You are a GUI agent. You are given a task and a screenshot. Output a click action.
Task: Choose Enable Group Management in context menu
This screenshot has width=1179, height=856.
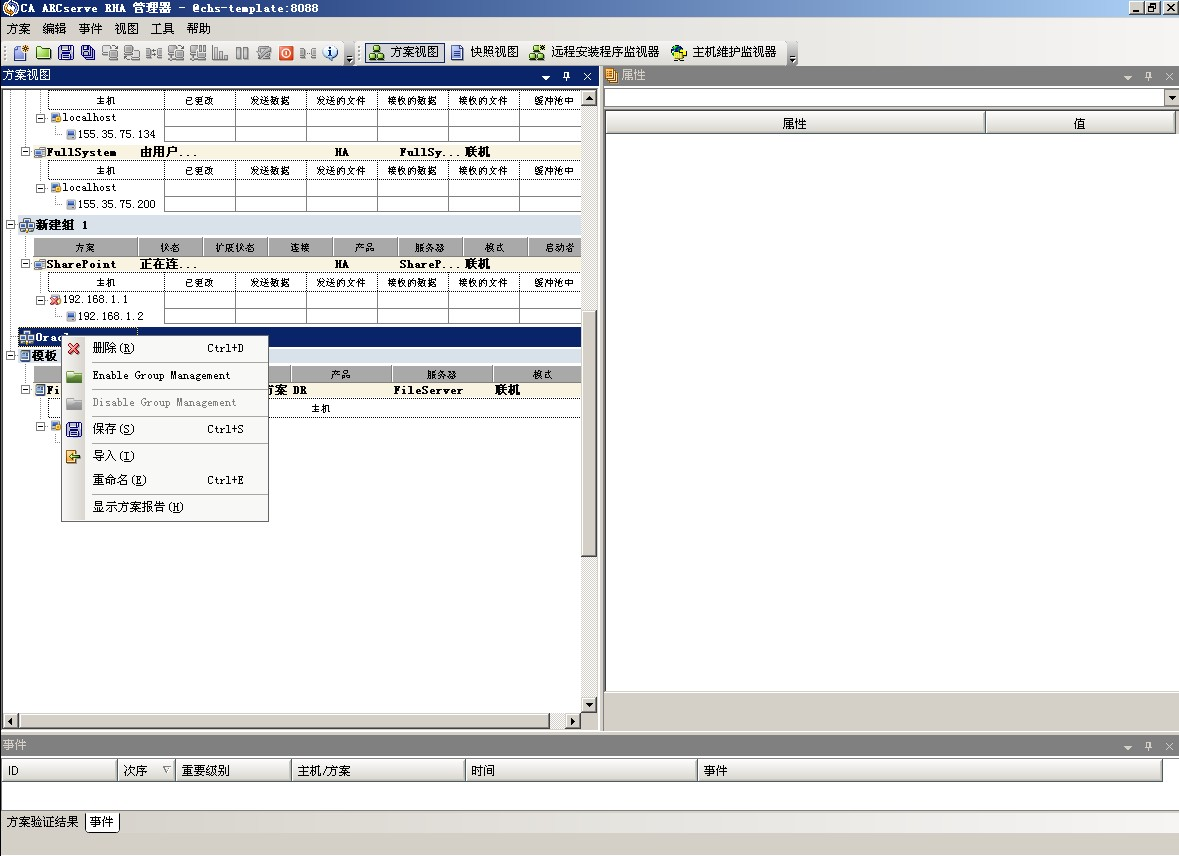pos(161,376)
